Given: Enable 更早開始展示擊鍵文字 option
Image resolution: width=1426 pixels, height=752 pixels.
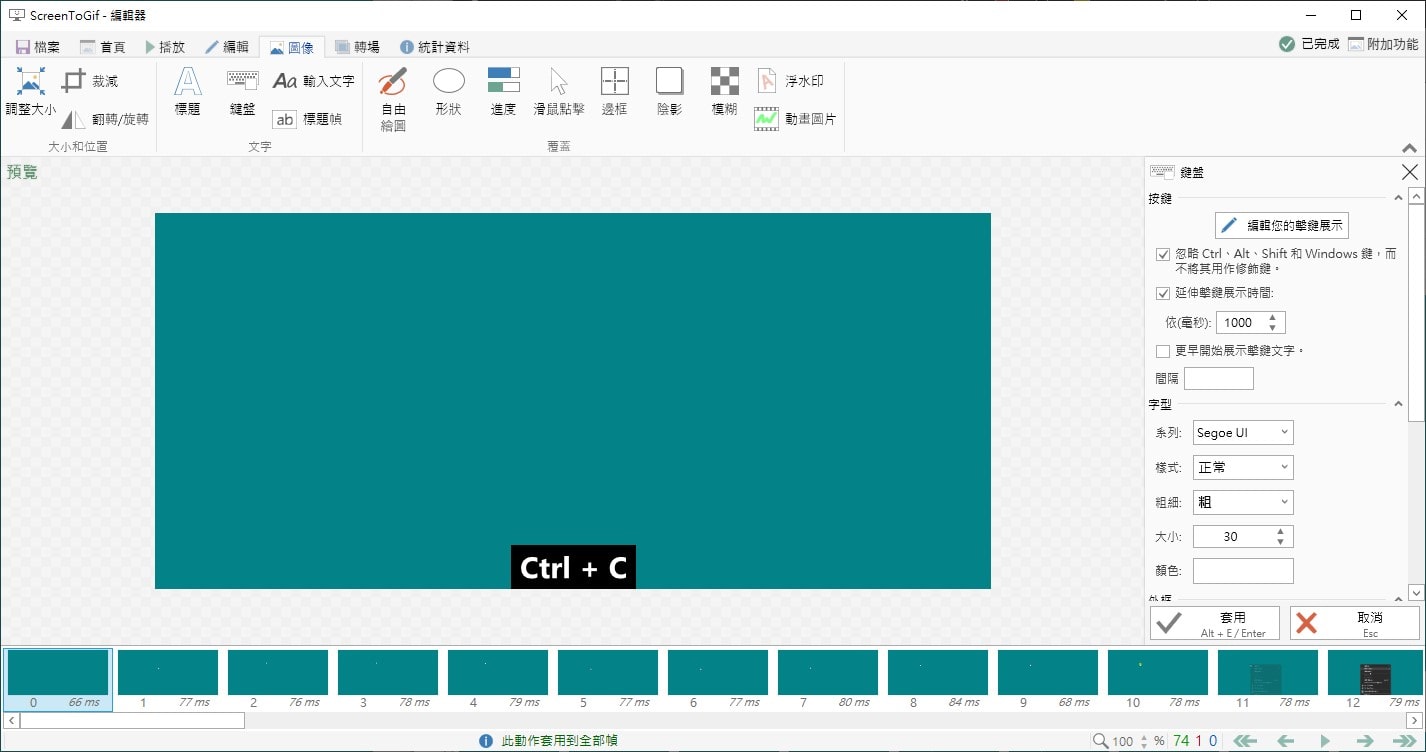Looking at the screenshot, I should tap(1162, 351).
